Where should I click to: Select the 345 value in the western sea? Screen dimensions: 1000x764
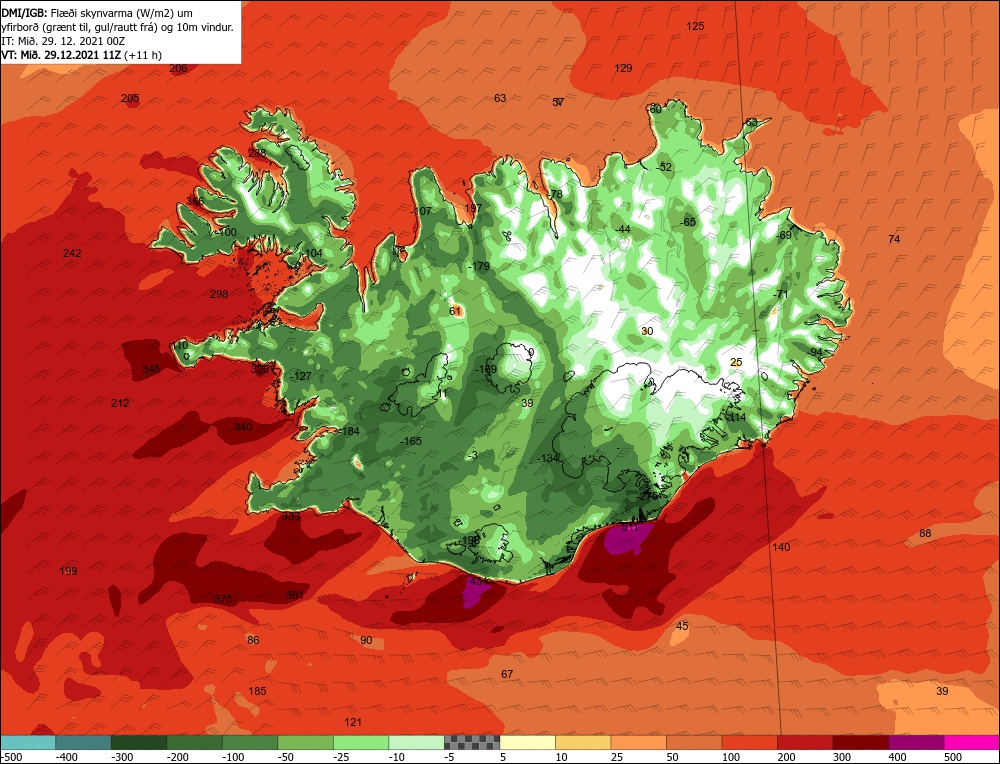click(151, 369)
